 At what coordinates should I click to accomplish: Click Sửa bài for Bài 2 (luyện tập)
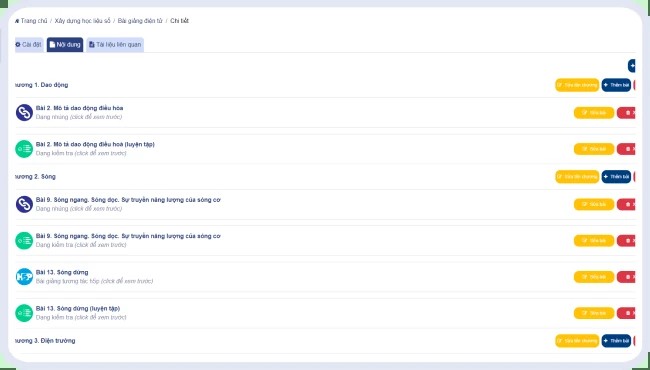click(594, 149)
